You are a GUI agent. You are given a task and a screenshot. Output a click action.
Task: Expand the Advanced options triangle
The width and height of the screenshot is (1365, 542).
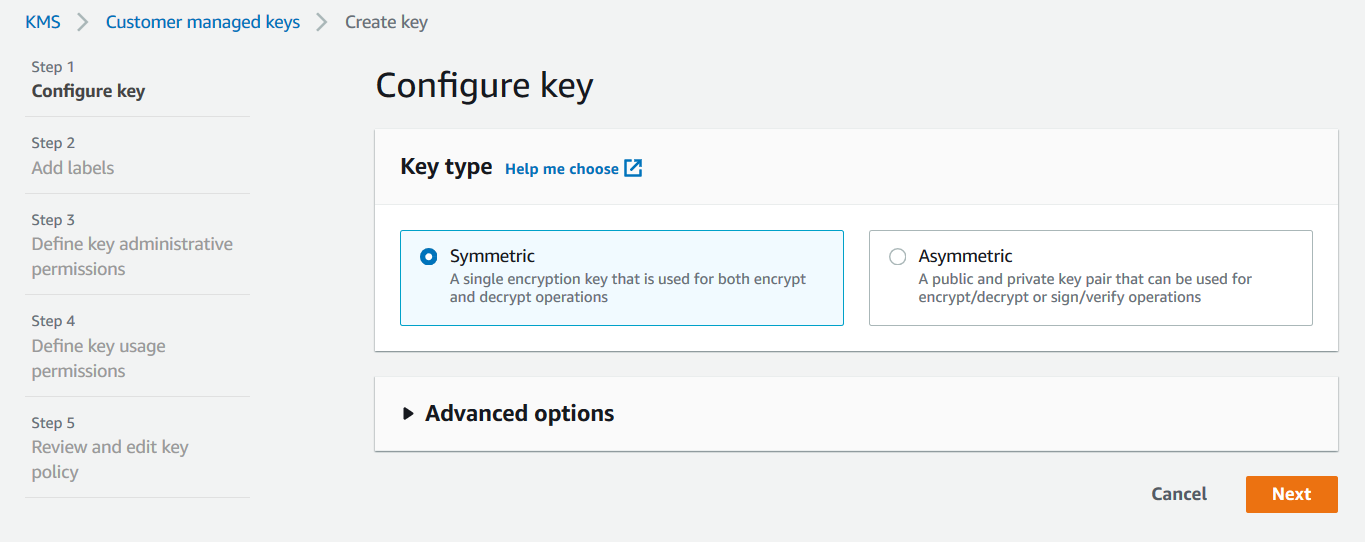[408, 414]
